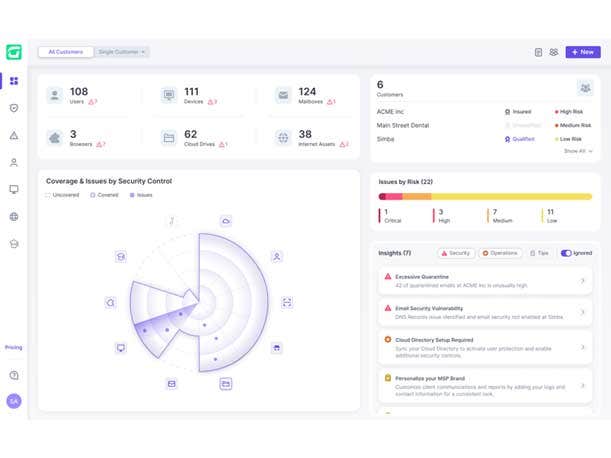Expand the Show All customers list

click(x=578, y=151)
